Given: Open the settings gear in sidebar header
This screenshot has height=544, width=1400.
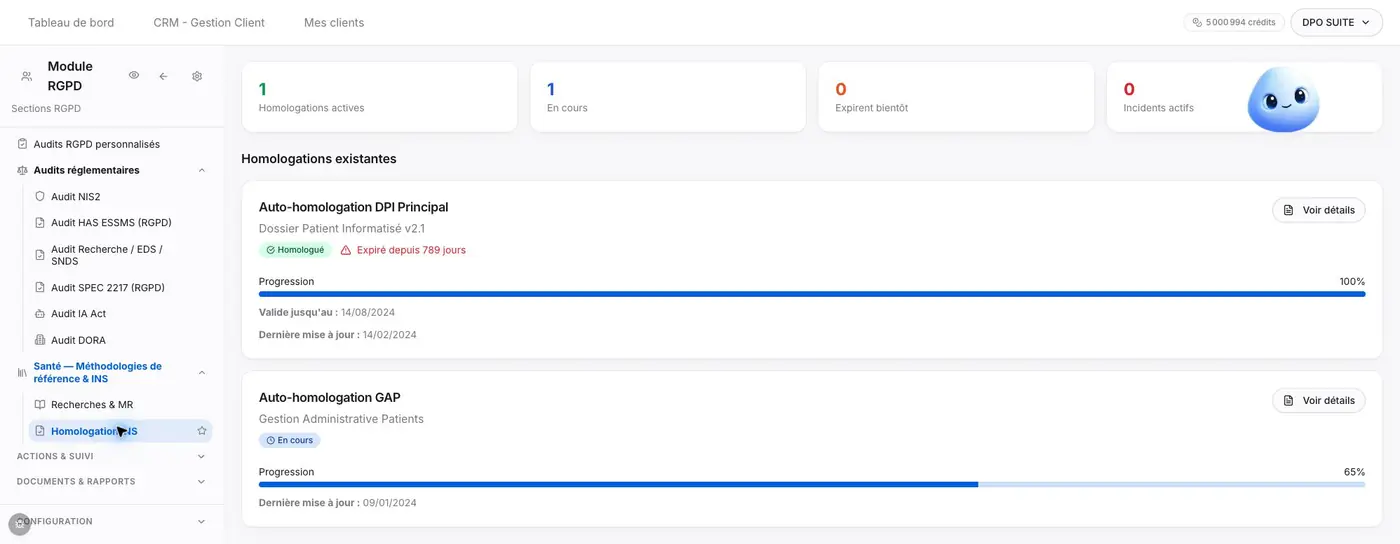Looking at the screenshot, I should coord(197,76).
